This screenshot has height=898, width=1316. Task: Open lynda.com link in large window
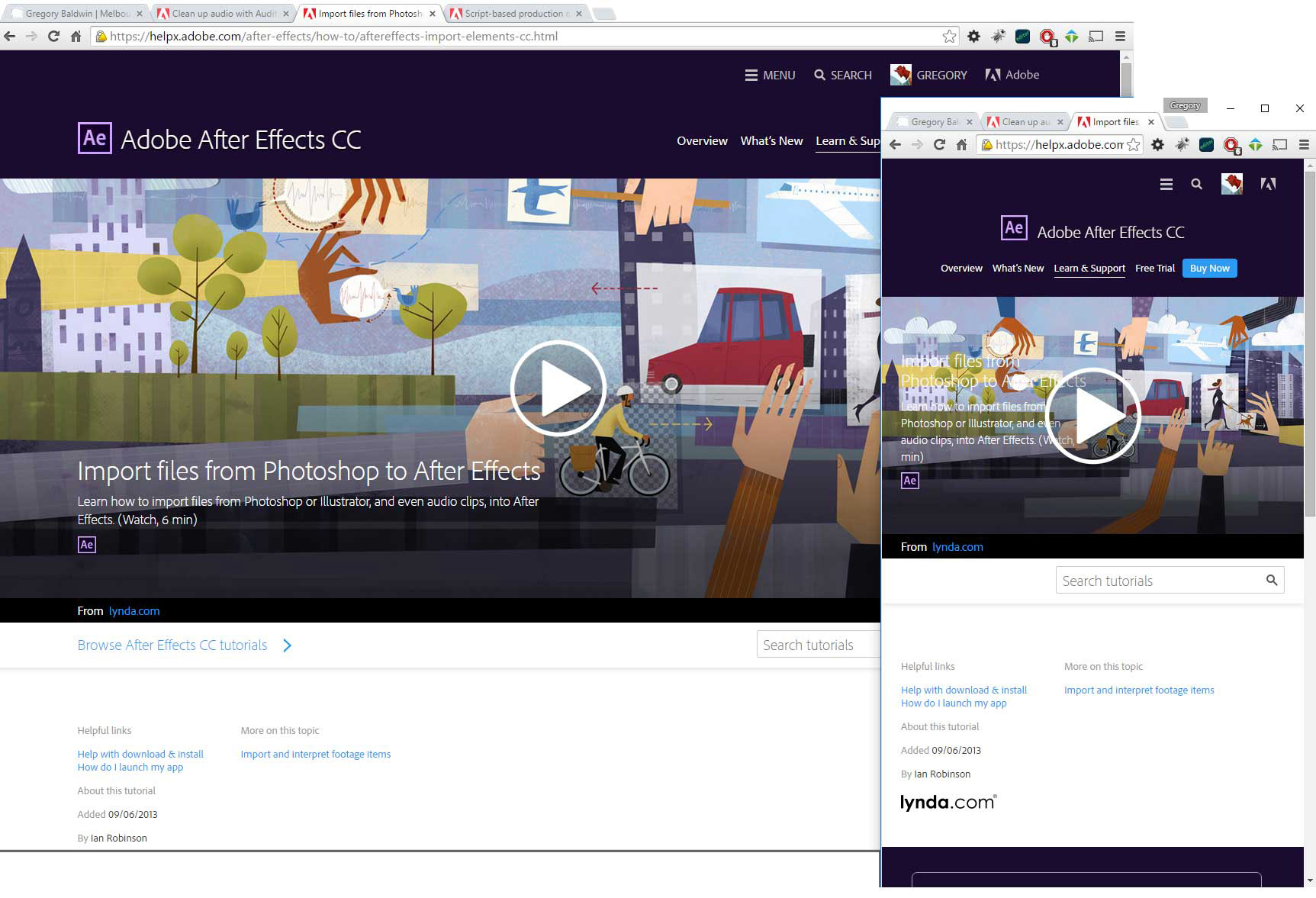pyautogui.click(x=134, y=610)
